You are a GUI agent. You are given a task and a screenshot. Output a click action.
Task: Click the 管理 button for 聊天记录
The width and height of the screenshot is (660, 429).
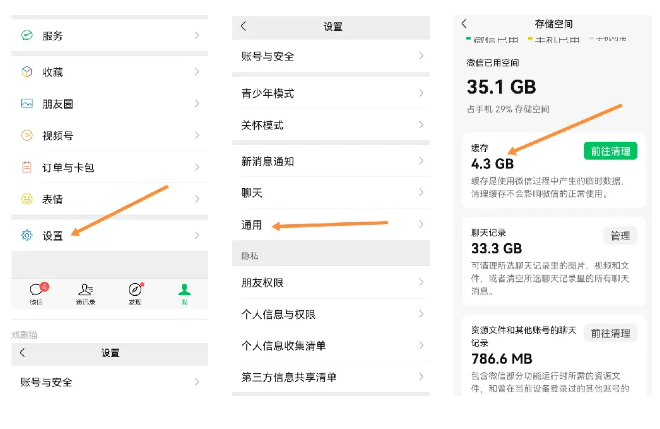(620, 236)
